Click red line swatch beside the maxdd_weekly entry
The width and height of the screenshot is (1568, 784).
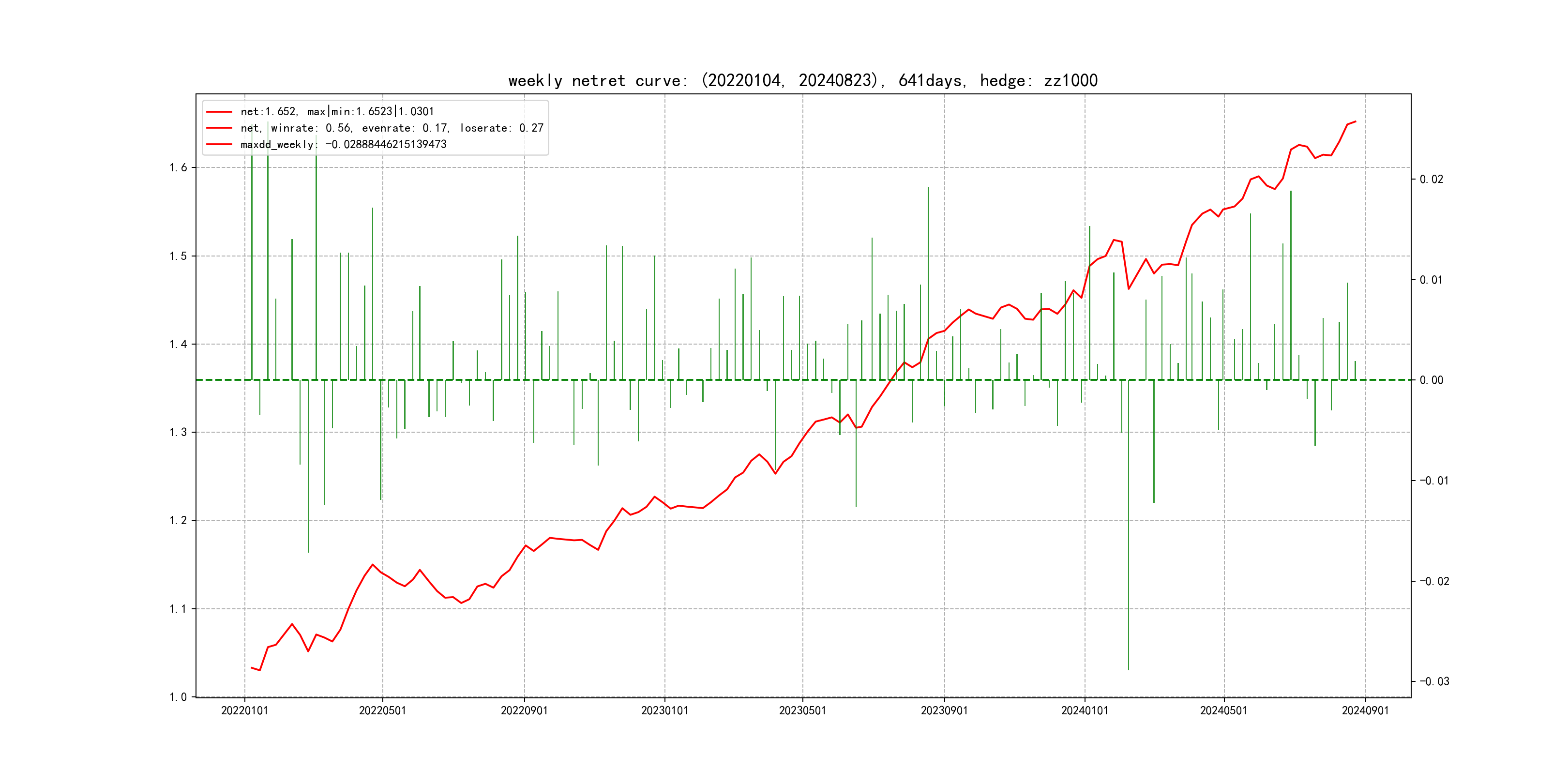[x=219, y=144]
